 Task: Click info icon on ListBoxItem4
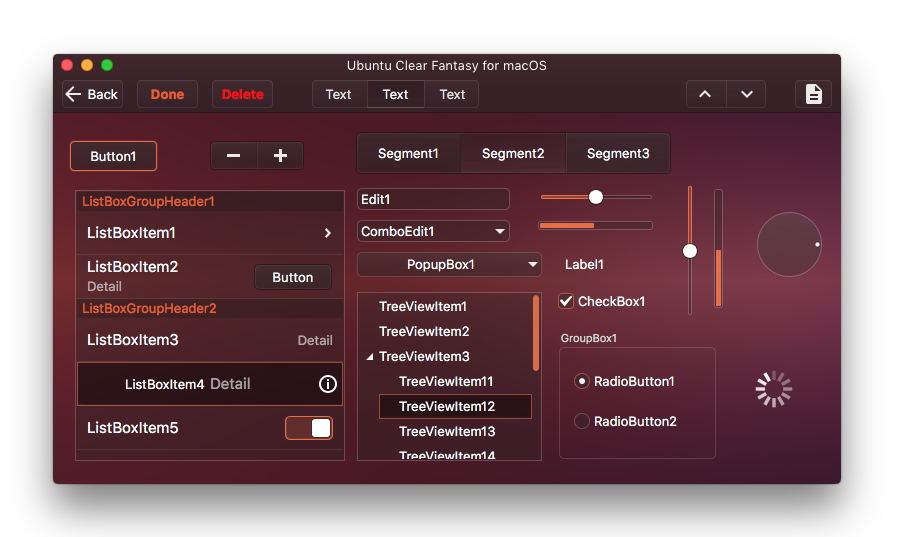coord(328,384)
